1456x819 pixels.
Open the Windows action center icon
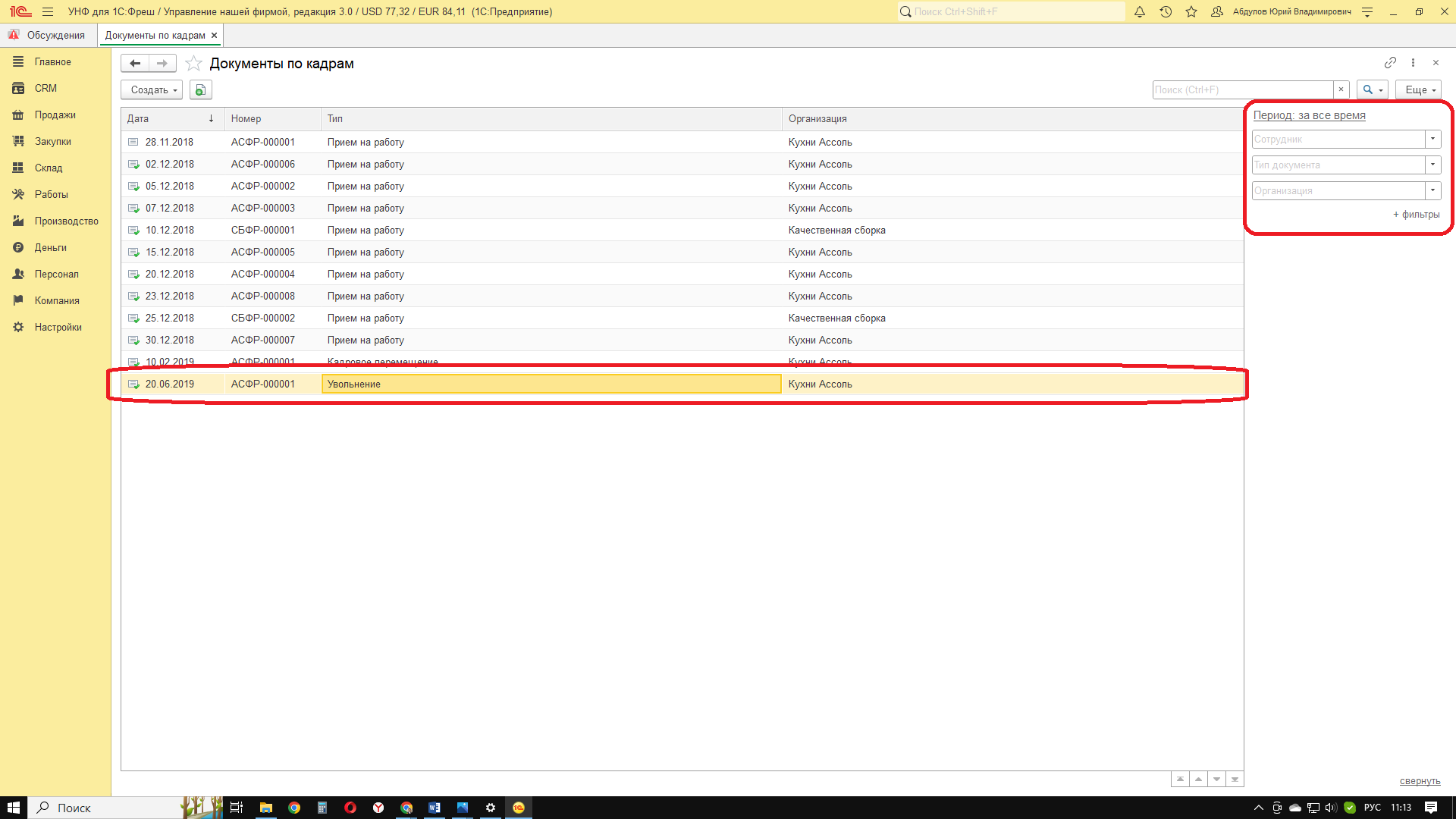1431,808
